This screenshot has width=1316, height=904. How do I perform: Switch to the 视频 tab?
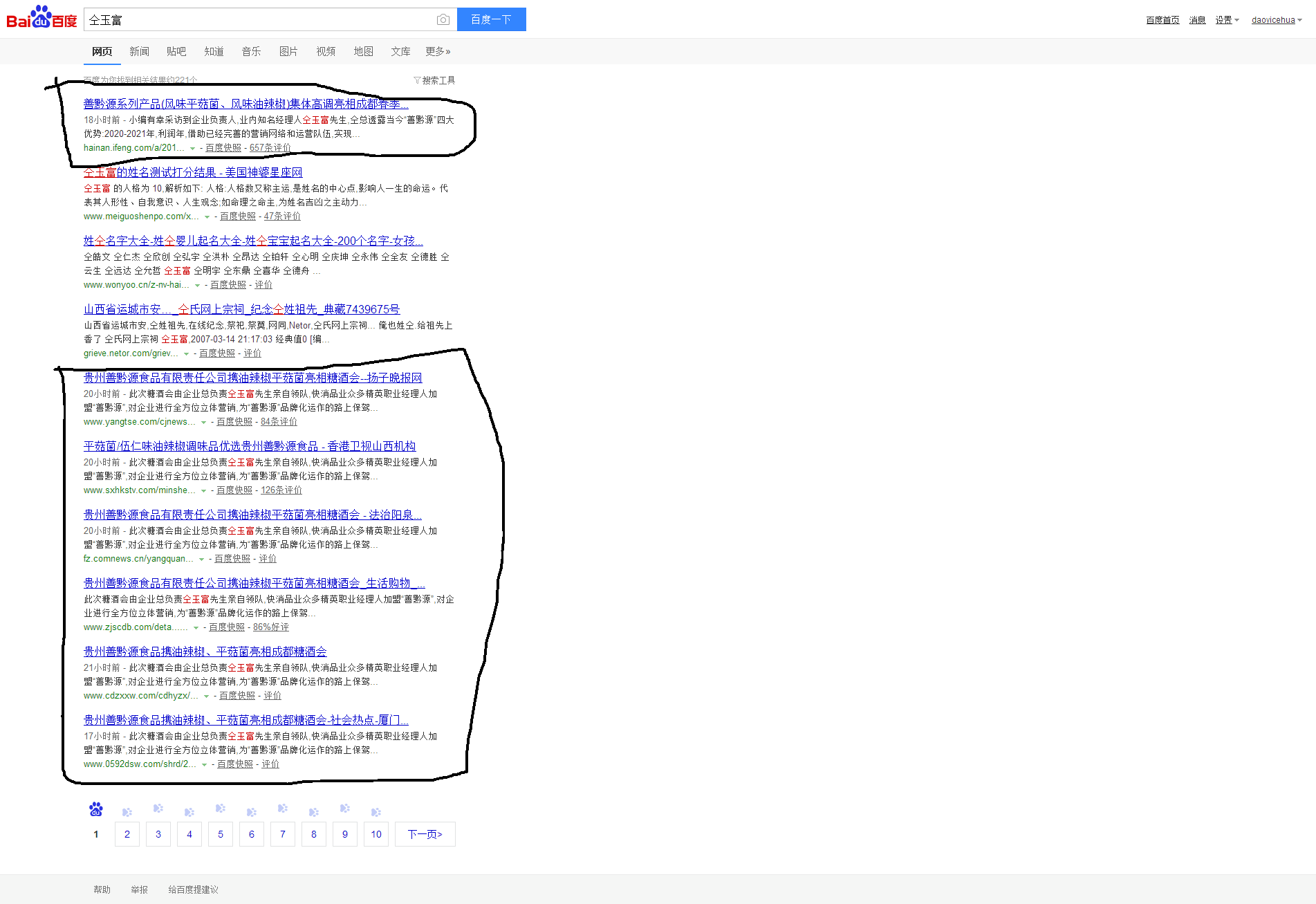[326, 51]
